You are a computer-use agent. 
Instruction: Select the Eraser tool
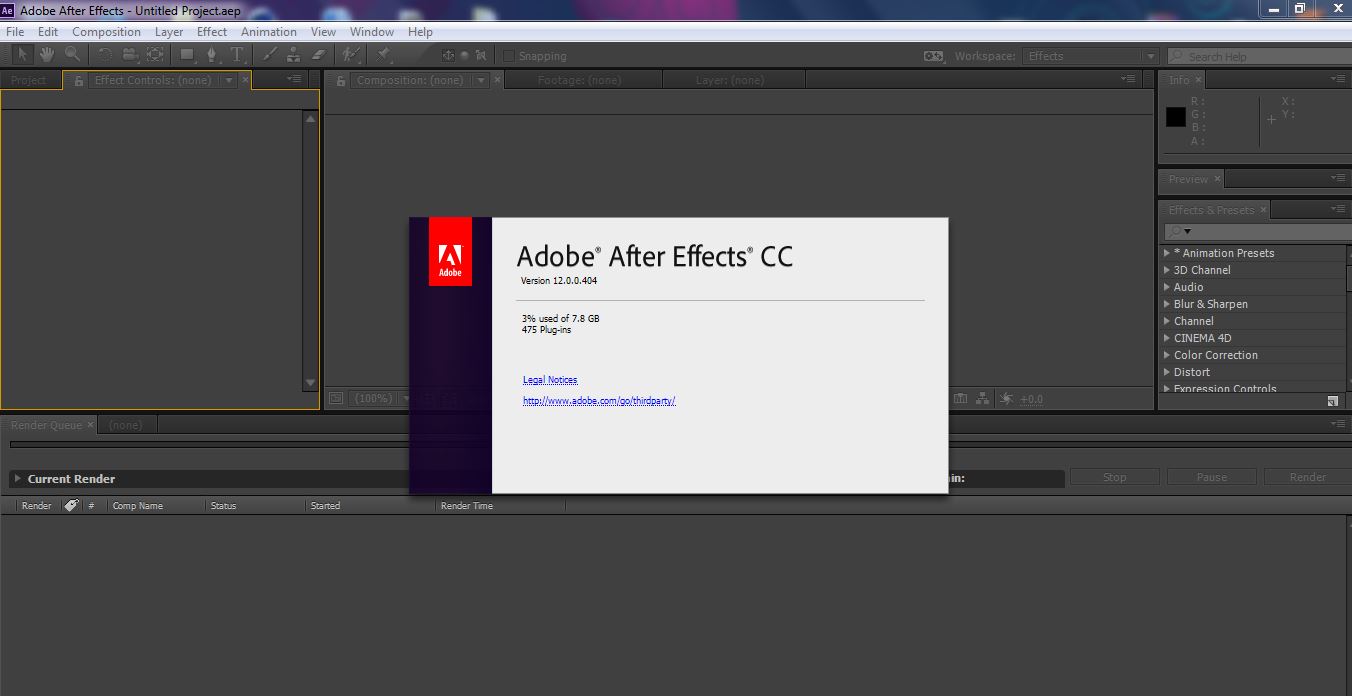pyautogui.click(x=319, y=55)
